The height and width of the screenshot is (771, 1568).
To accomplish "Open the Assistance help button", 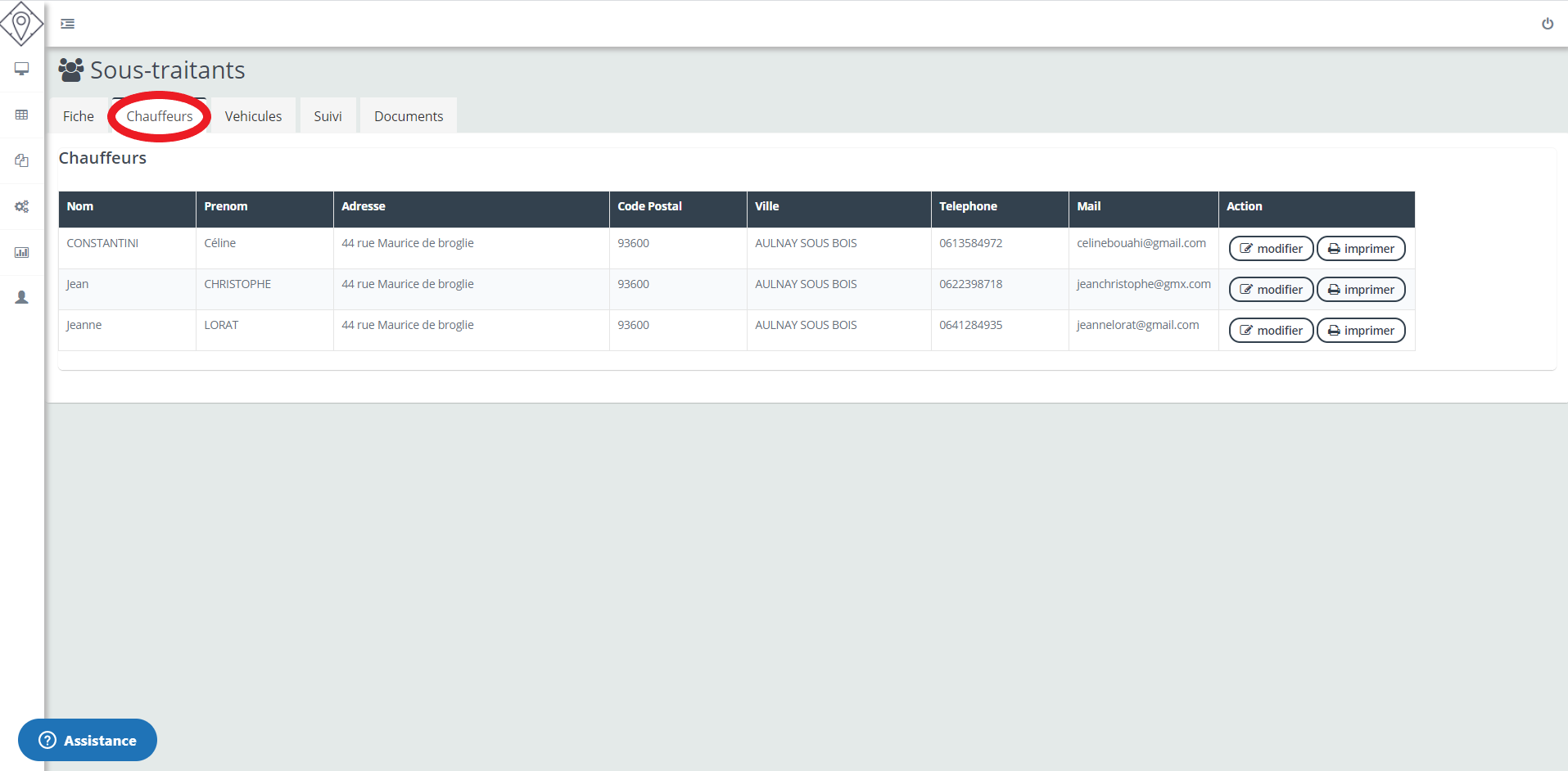I will pyautogui.click(x=88, y=740).
